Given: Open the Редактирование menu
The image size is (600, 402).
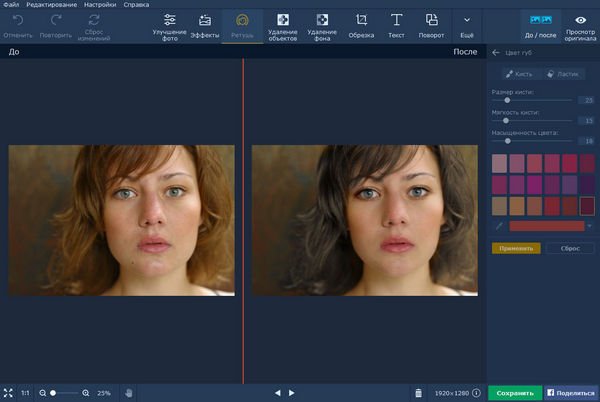Looking at the screenshot, I should coord(51,5).
